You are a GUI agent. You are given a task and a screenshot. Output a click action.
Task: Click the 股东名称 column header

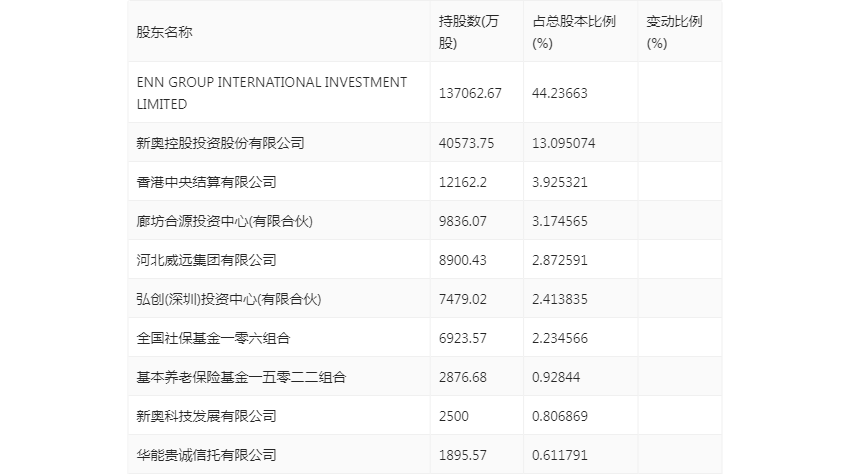(x=164, y=32)
